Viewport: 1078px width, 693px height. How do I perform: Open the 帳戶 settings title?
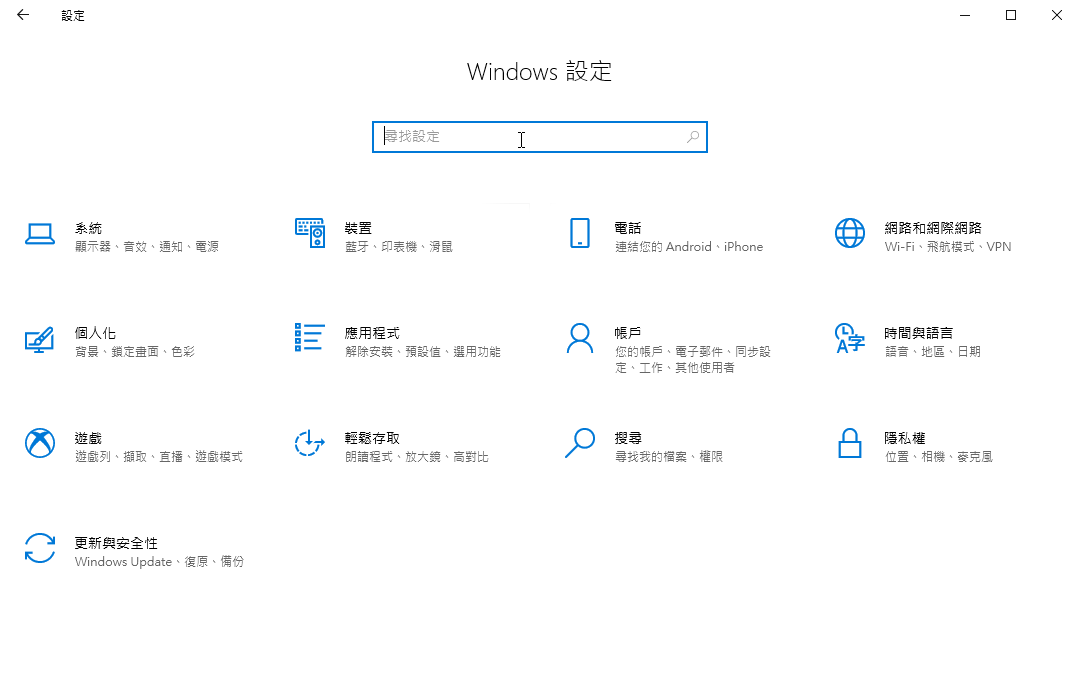(x=628, y=333)
